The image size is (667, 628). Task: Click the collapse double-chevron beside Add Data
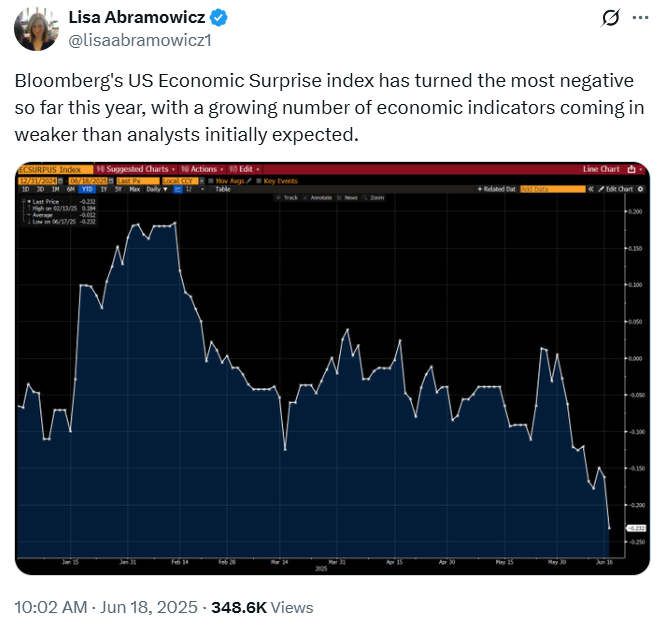(x=590, y=188)
